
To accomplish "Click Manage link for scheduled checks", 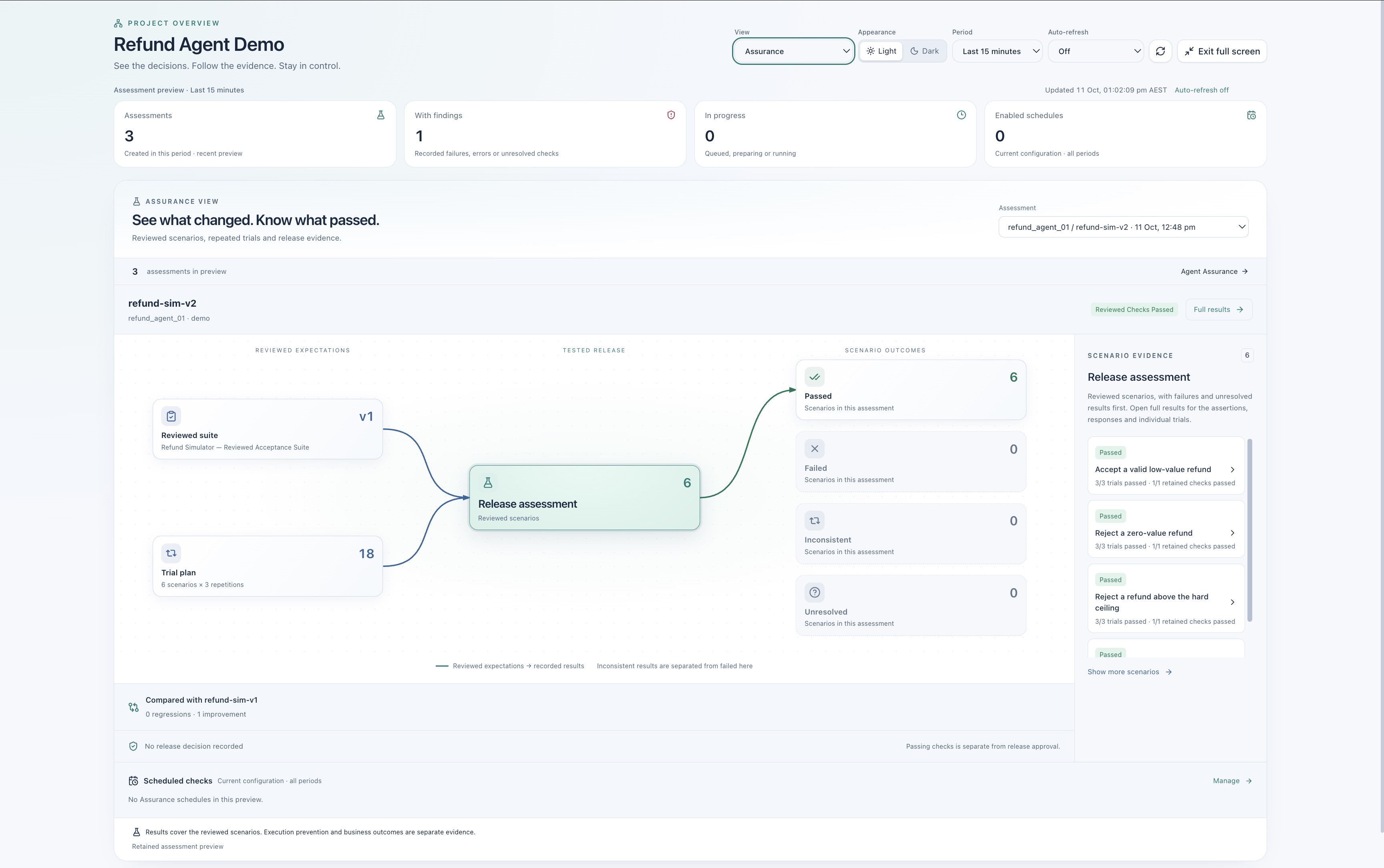I will pos(1233,781).
